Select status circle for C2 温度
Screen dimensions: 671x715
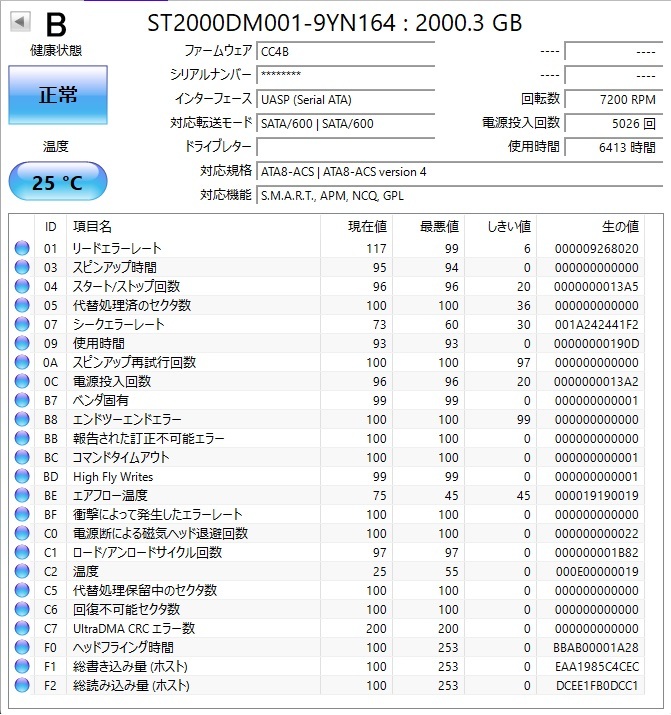coord(22,571)
